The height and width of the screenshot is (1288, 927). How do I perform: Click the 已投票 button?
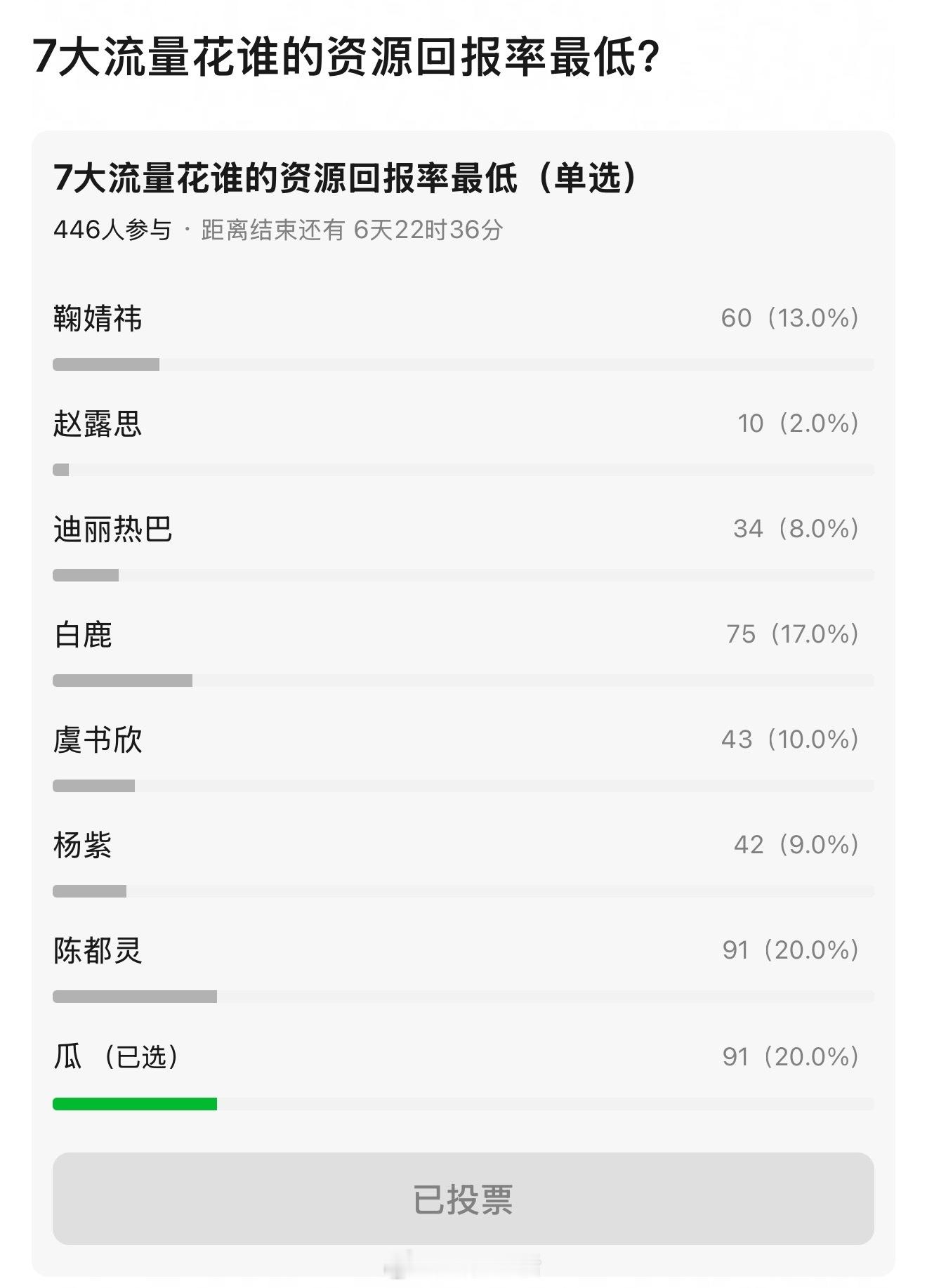point(463,1199)
